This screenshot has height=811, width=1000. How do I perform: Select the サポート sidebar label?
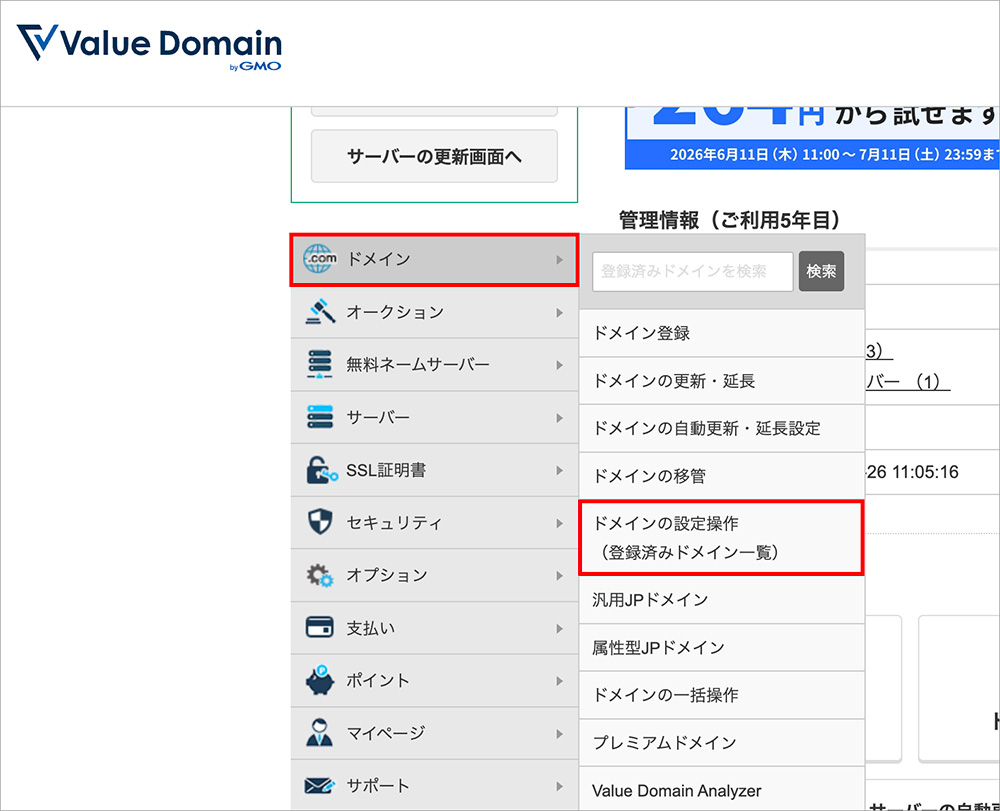coord(378,786)
